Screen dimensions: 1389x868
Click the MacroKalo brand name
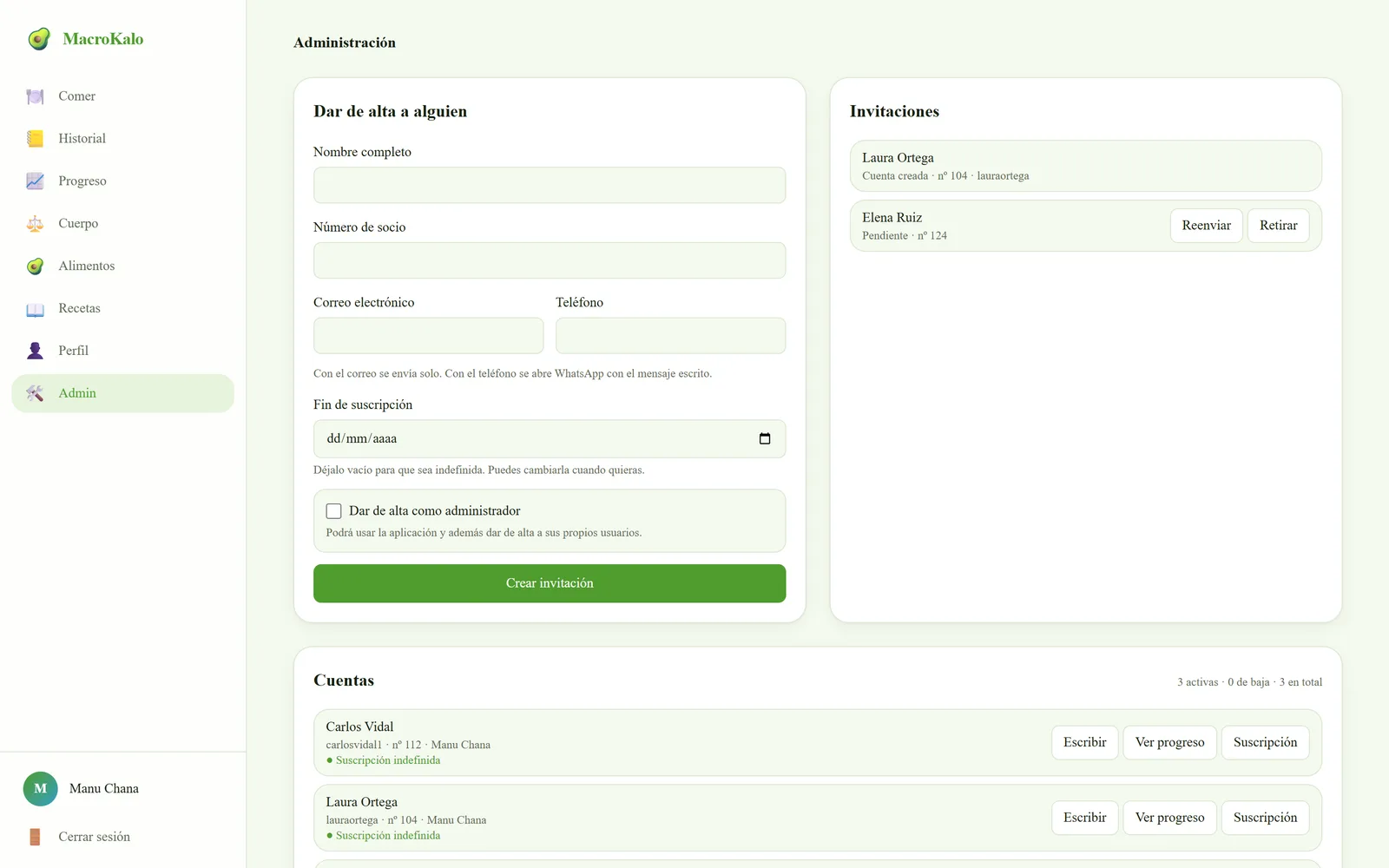(103, 39)
